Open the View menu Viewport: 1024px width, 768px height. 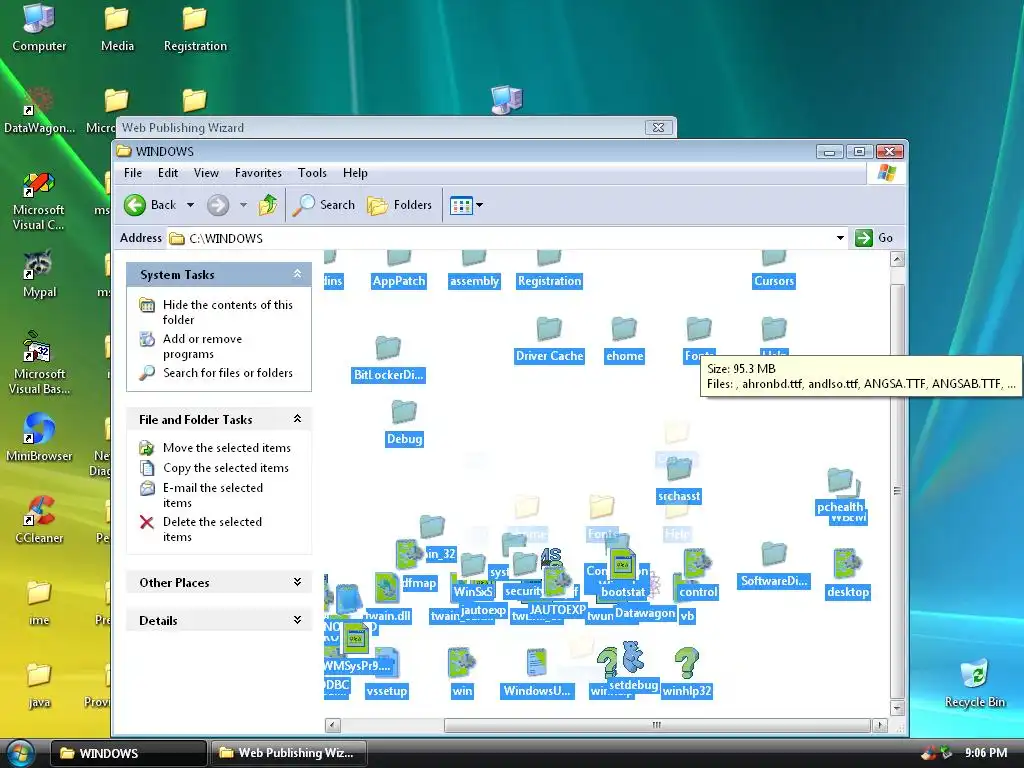click(206, 173)
